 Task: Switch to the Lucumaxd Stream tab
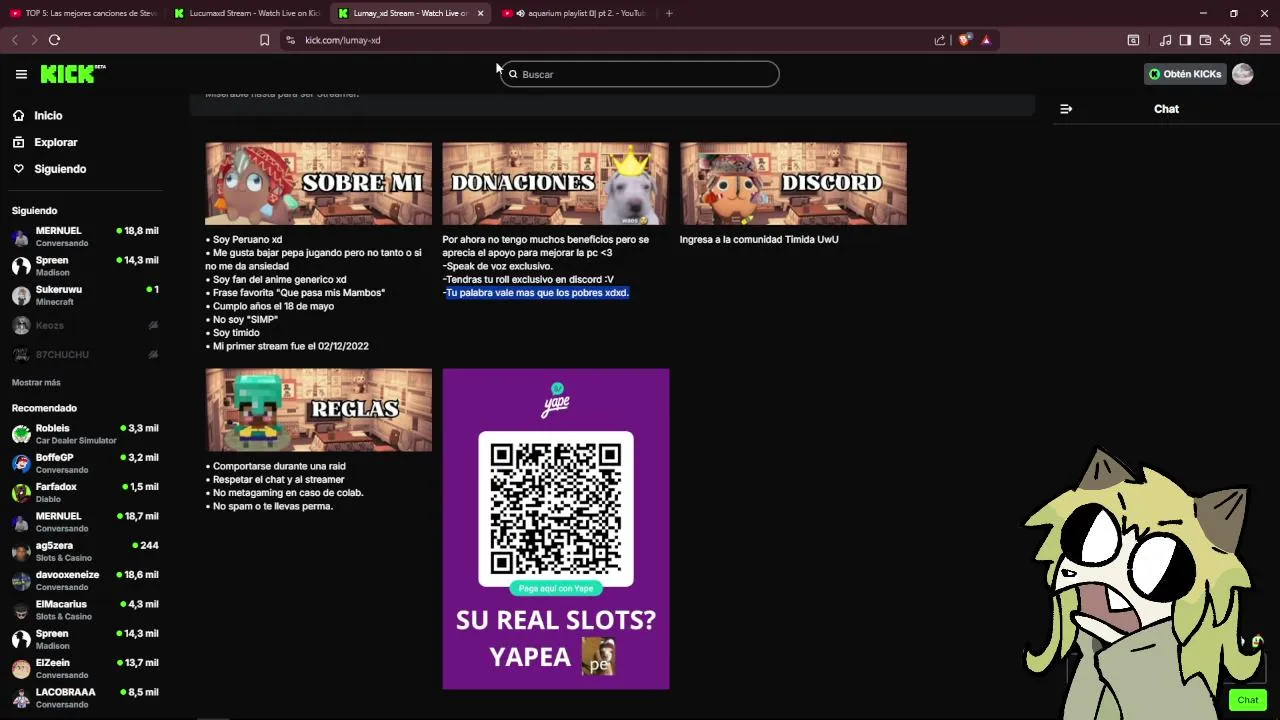[247, 13]
